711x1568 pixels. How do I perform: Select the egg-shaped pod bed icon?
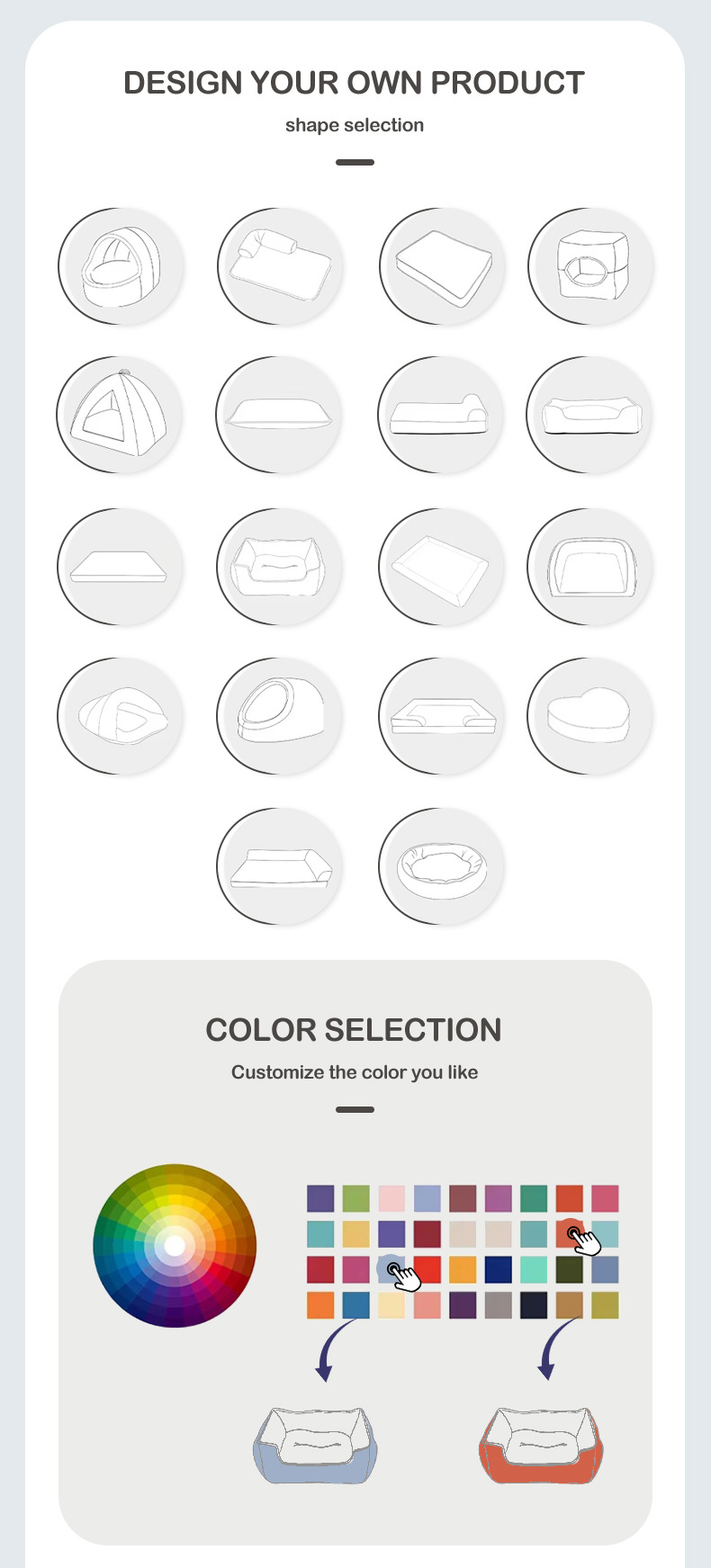click(280, 716)
